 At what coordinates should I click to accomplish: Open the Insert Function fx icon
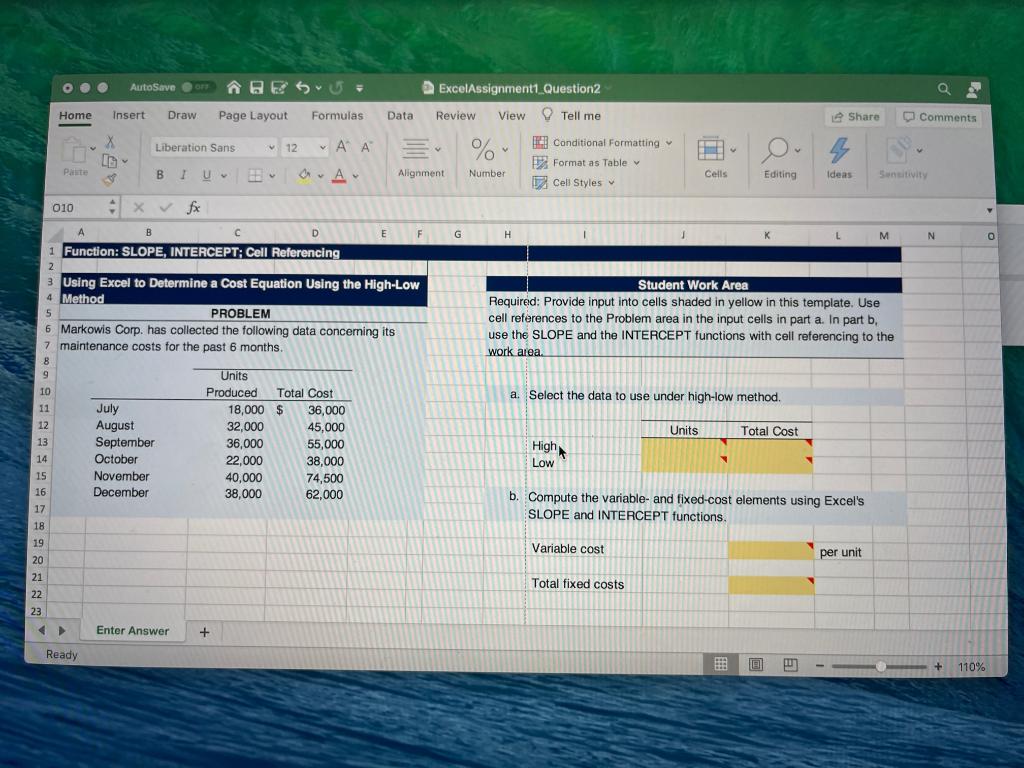[x=193, y=207]
